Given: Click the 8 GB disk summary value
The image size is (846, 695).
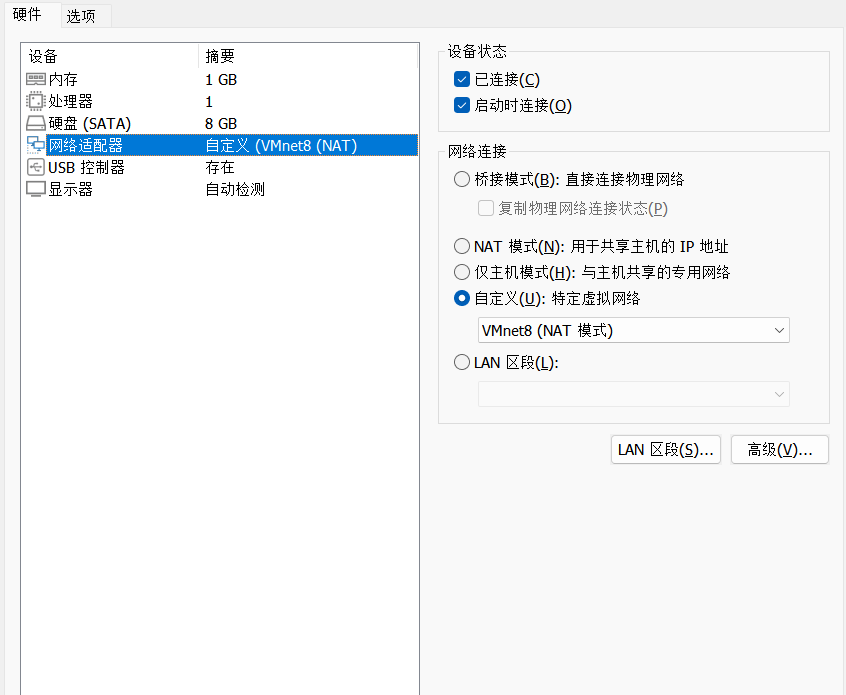Looking at the screenshot, I should point(221,124).
